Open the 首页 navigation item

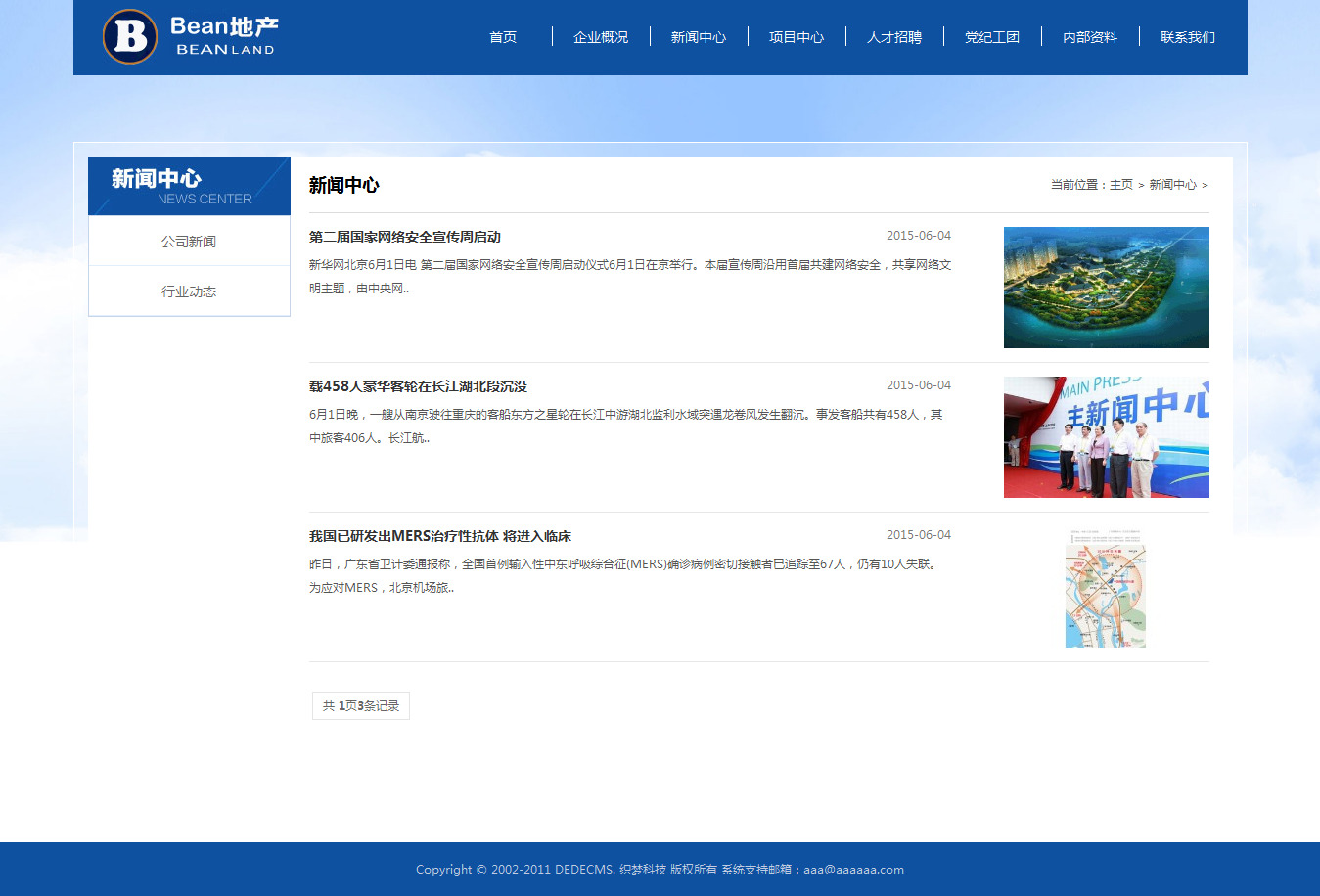point(503,37)
